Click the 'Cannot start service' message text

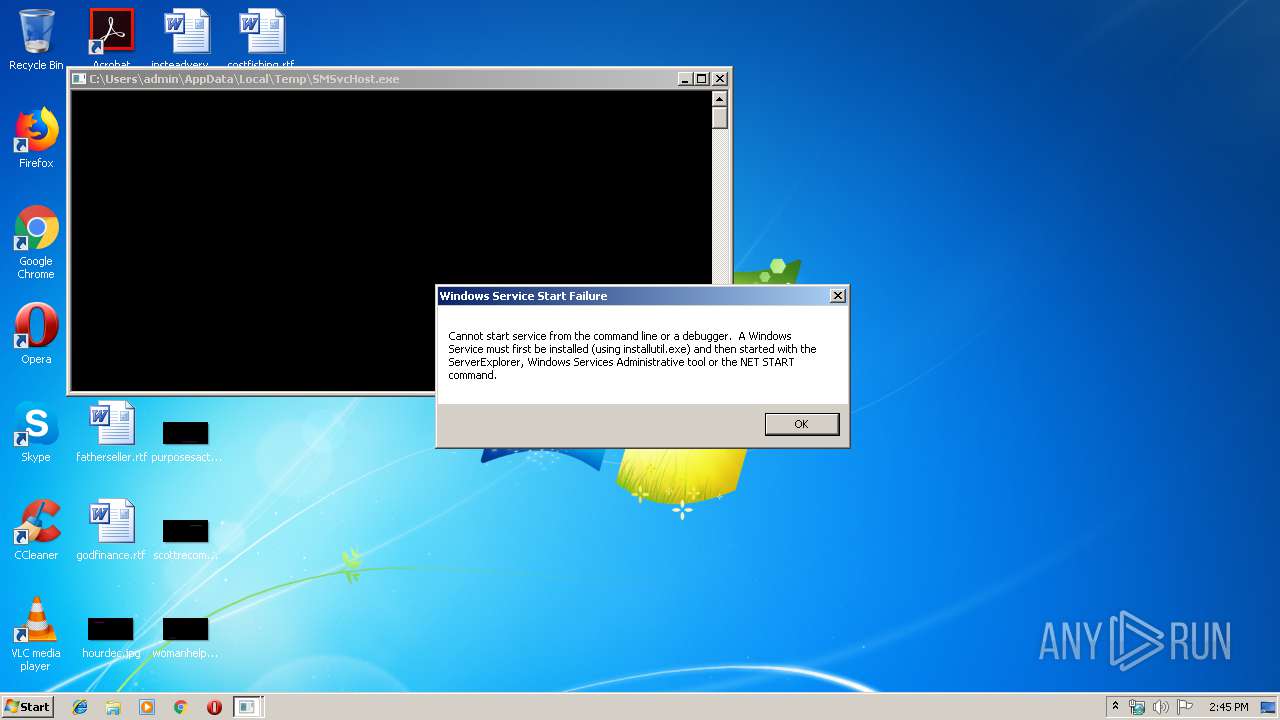click(x=632, y=355)
